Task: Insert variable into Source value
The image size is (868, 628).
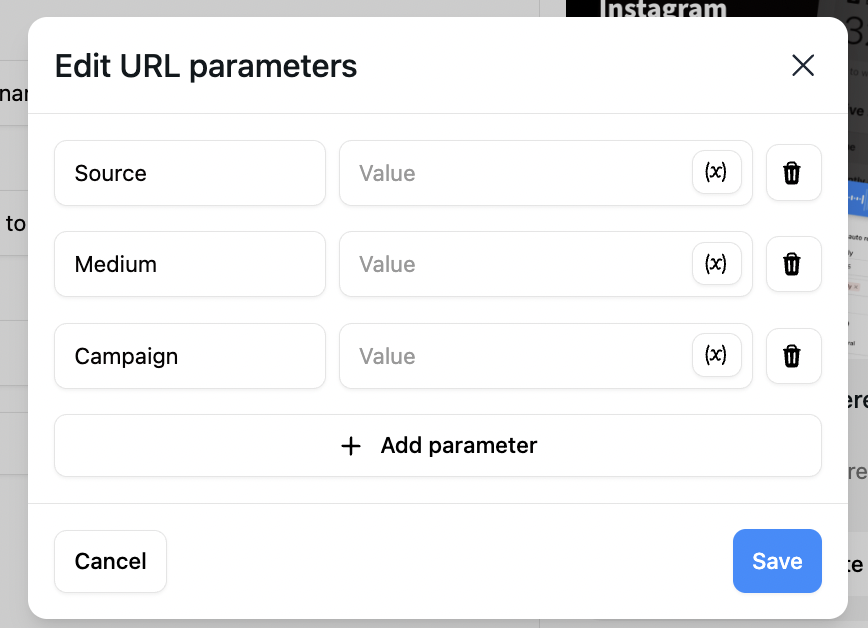Action: (x=716, y=172)
